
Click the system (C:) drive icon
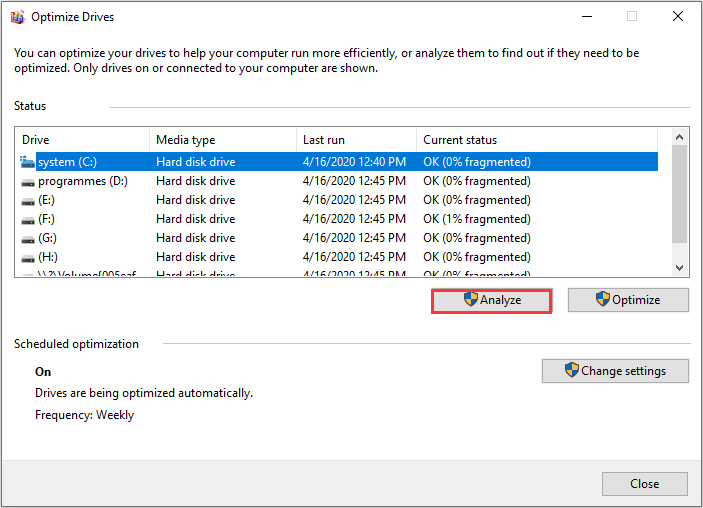coord(27,162)
